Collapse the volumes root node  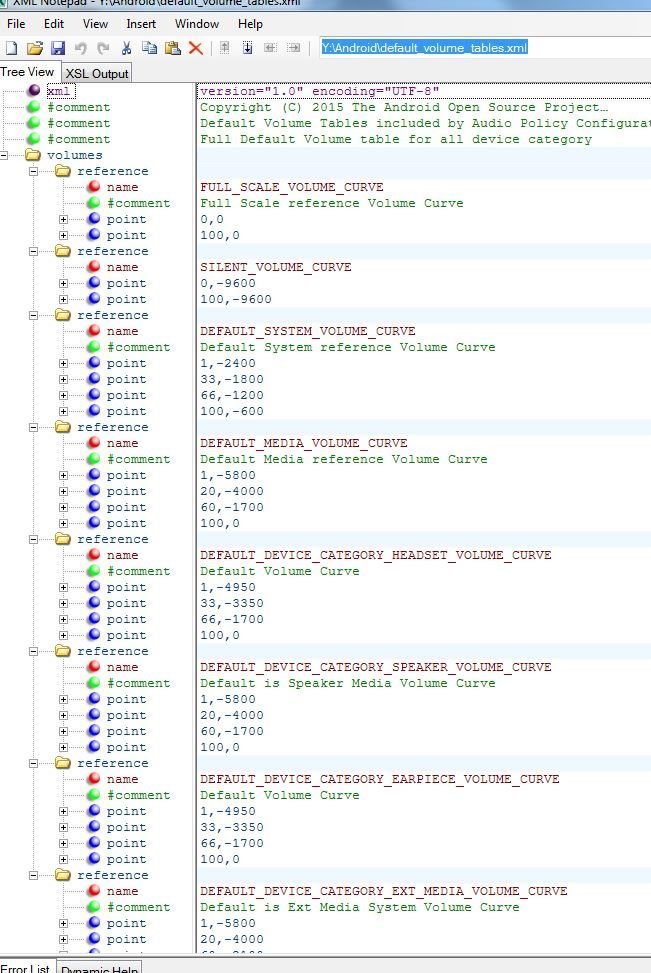pyautogui.click(x=4, y=155)
